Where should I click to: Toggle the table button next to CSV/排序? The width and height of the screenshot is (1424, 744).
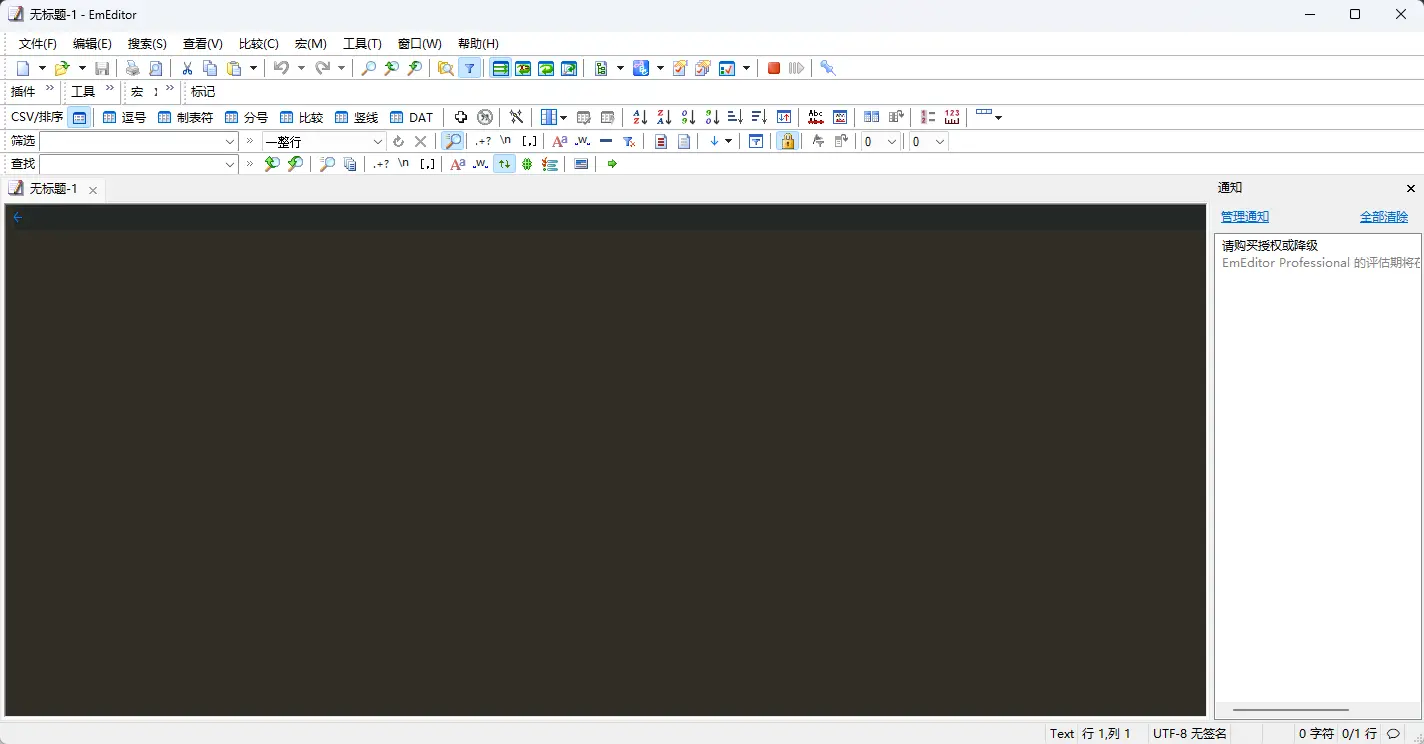coord(79,117)
